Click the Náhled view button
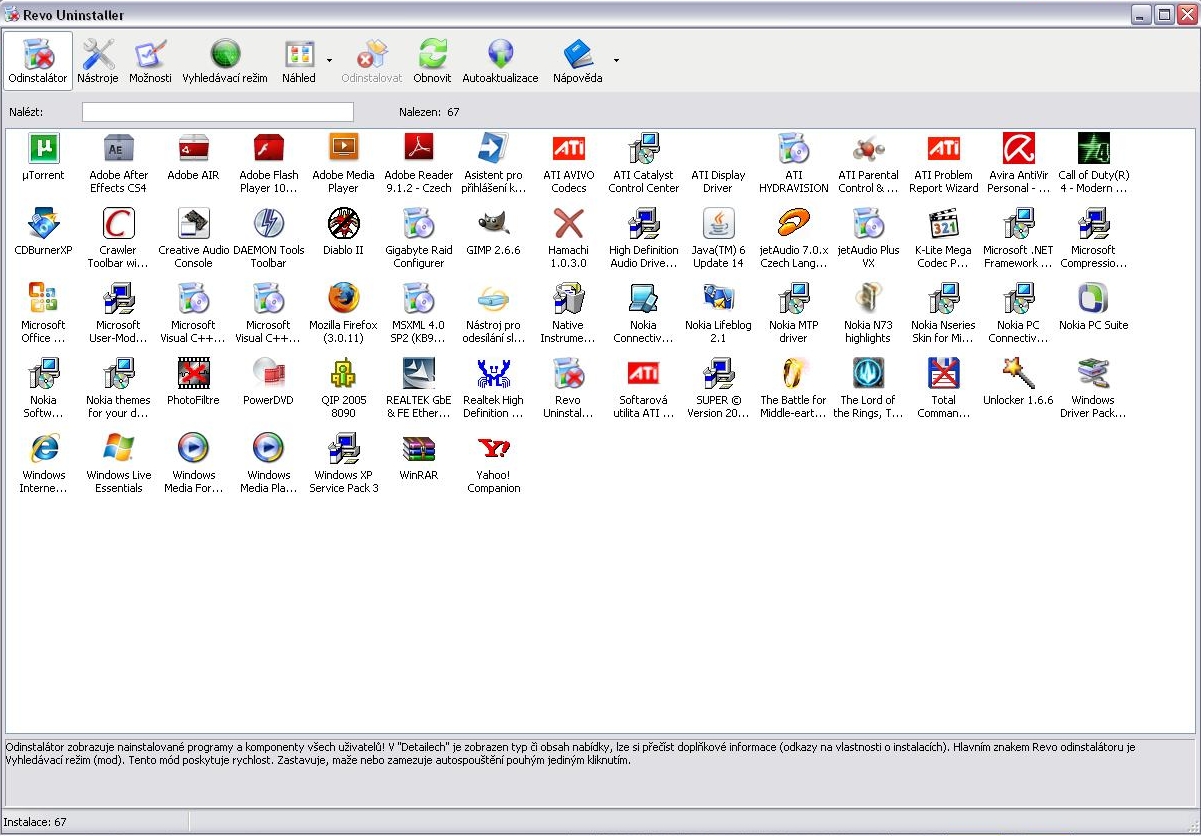 (x=299, y=61)
